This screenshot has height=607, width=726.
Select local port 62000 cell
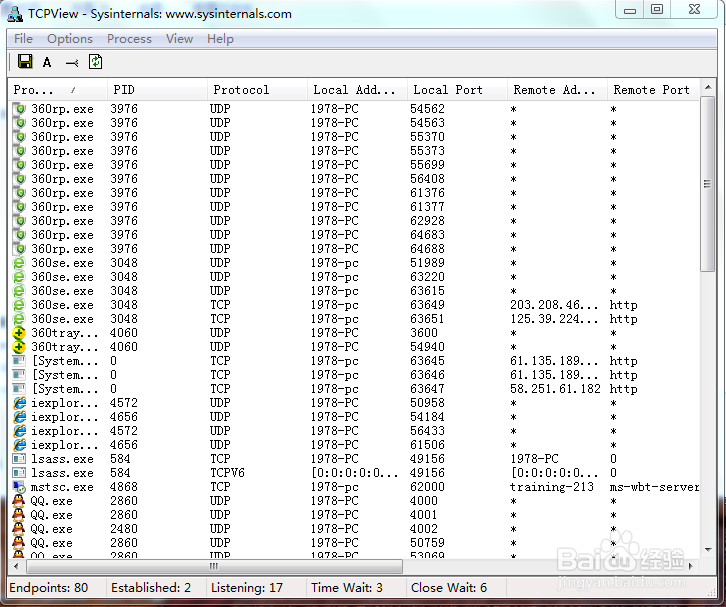(427, 487)
